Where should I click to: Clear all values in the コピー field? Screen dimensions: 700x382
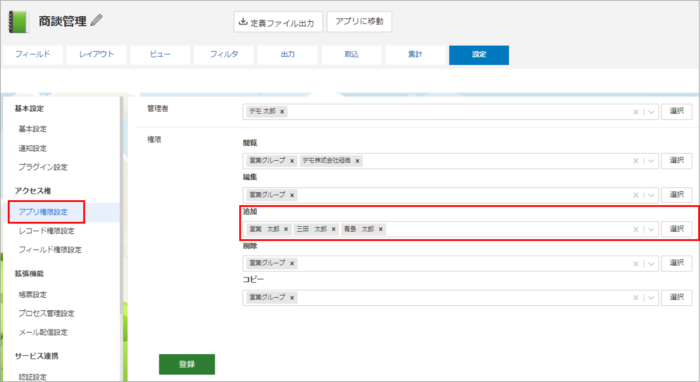click(x=635, y=298)
